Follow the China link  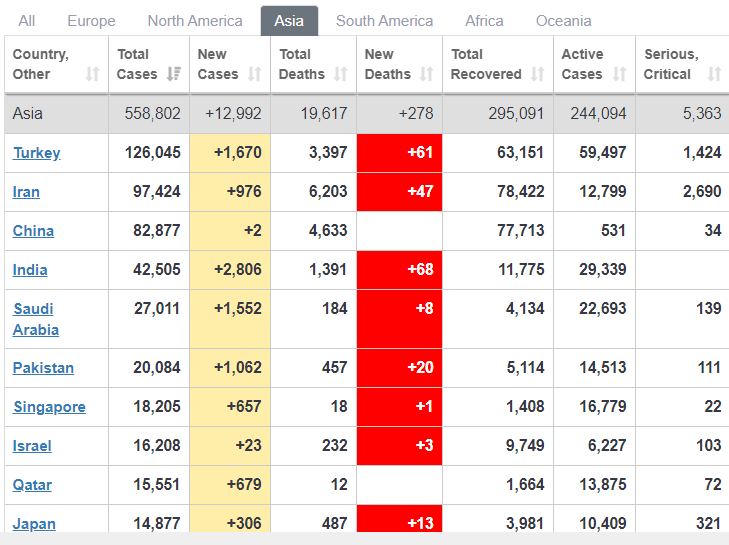(33, 231)
